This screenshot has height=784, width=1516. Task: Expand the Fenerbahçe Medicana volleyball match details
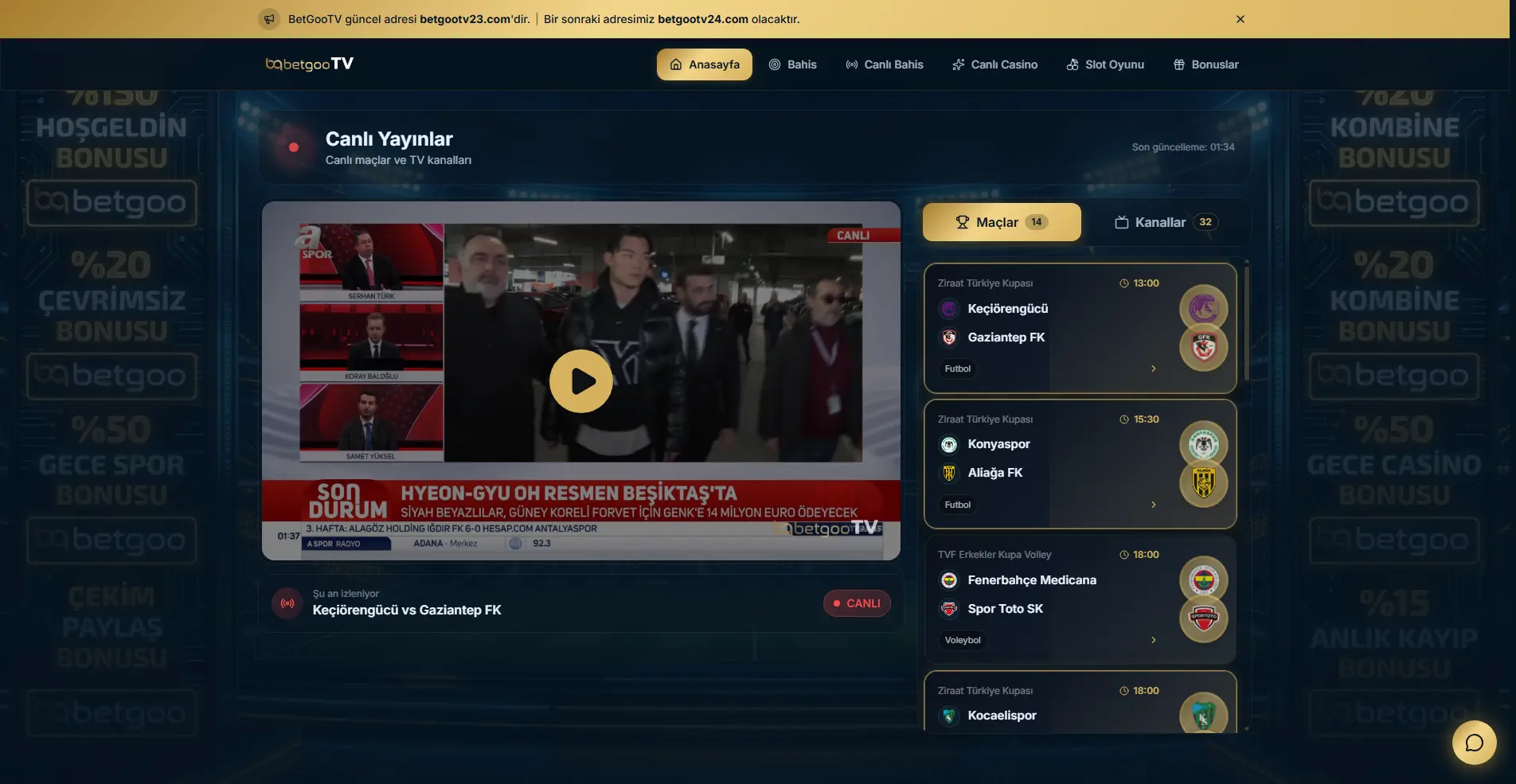[1153, 639]
